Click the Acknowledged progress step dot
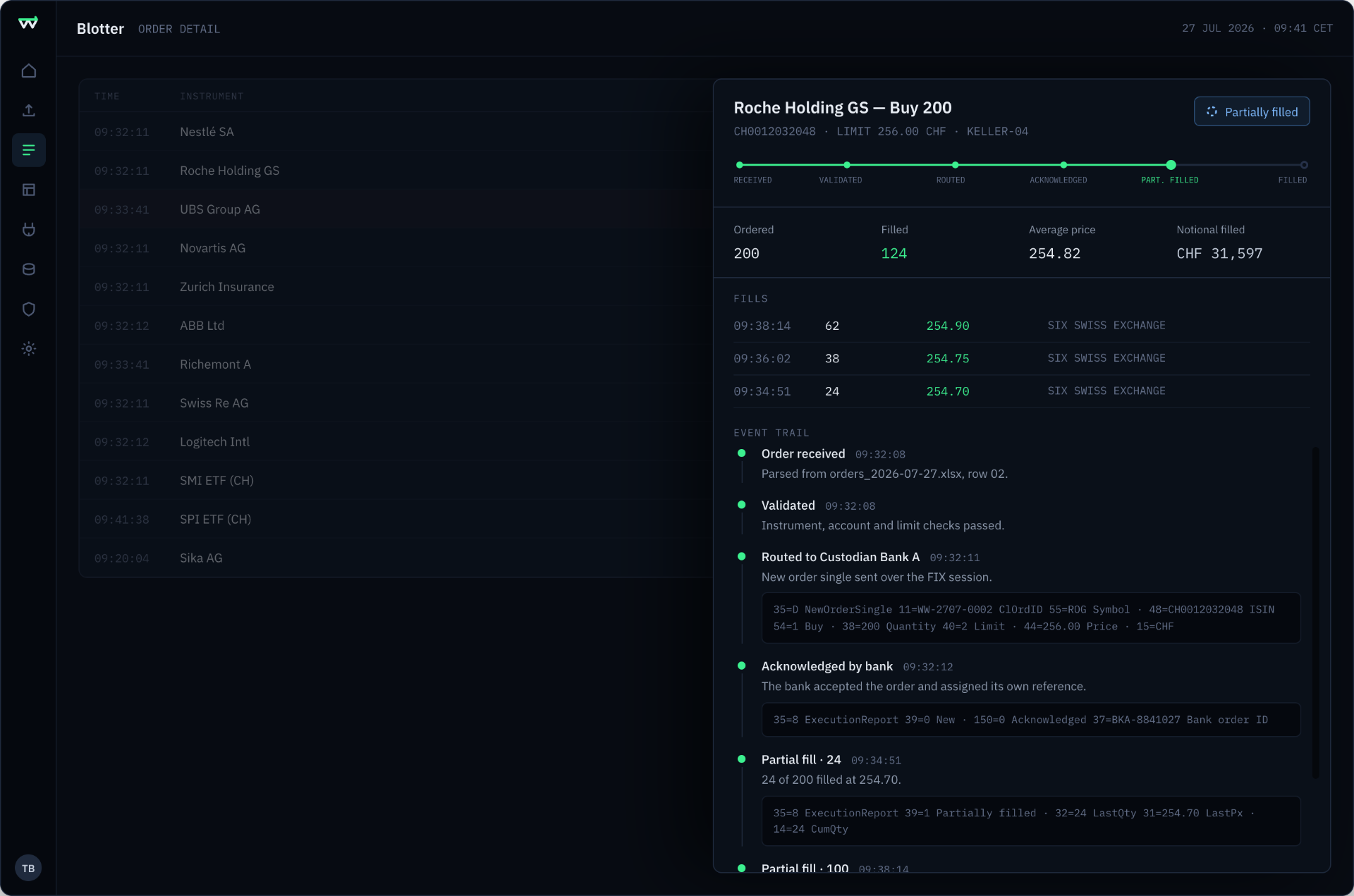 [1063, 165]
